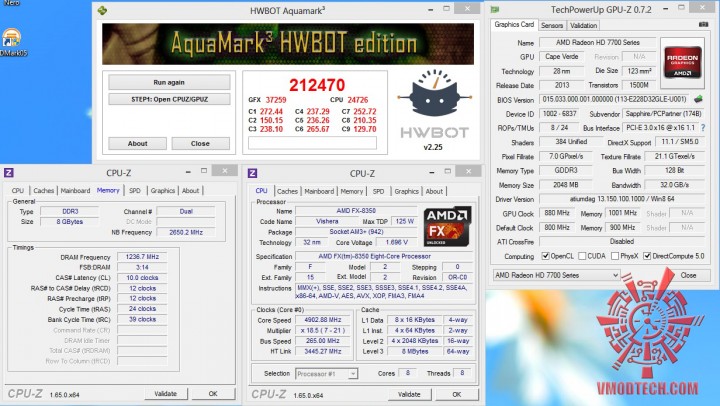720x406 pixels.
Task: Click the Close button in GPU-Z
Action: coord(688,275)
